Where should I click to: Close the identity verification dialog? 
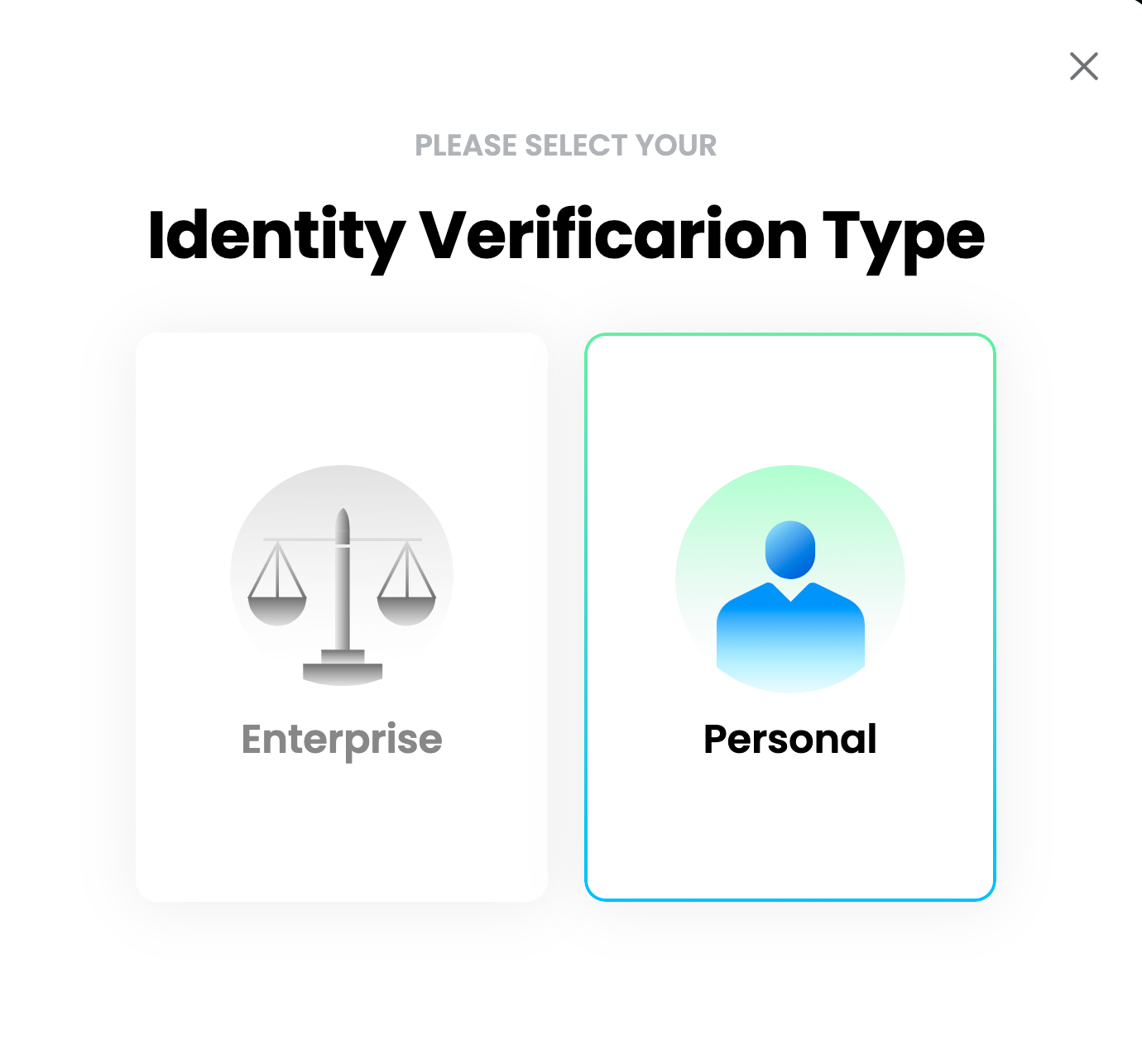coord(1083,66)
